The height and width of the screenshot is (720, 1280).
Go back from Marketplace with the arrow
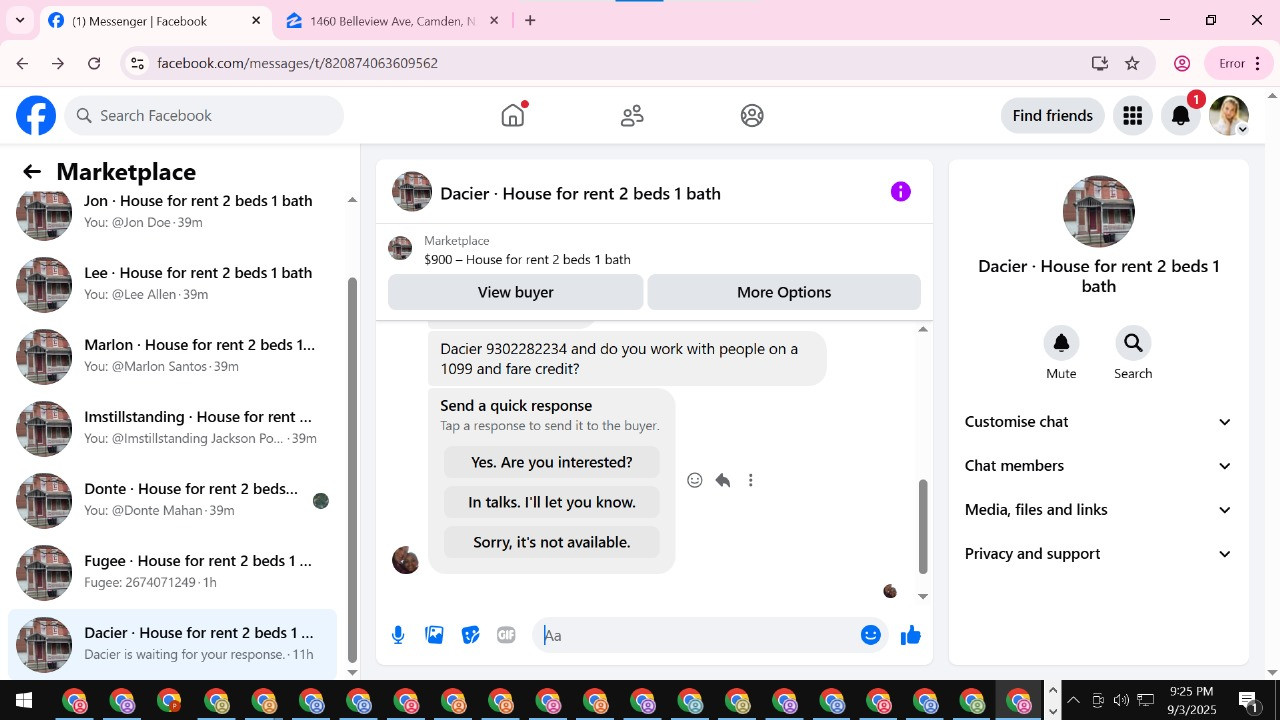32,172
